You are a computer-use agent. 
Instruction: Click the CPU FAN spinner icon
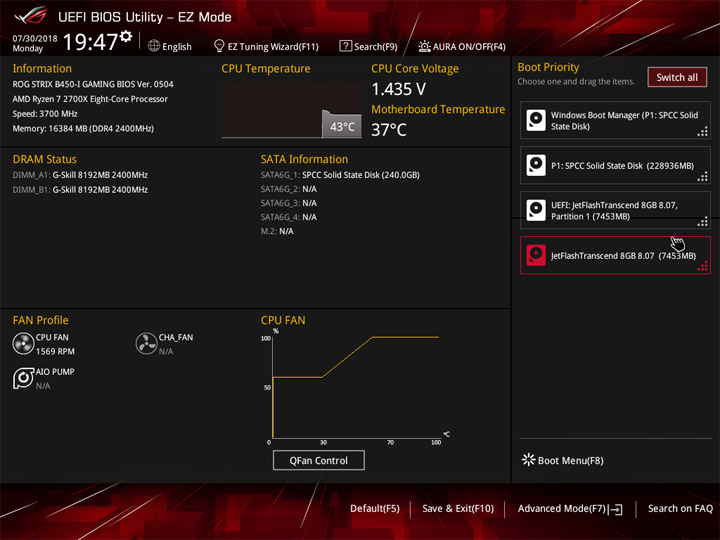click(x=23, y=344)
